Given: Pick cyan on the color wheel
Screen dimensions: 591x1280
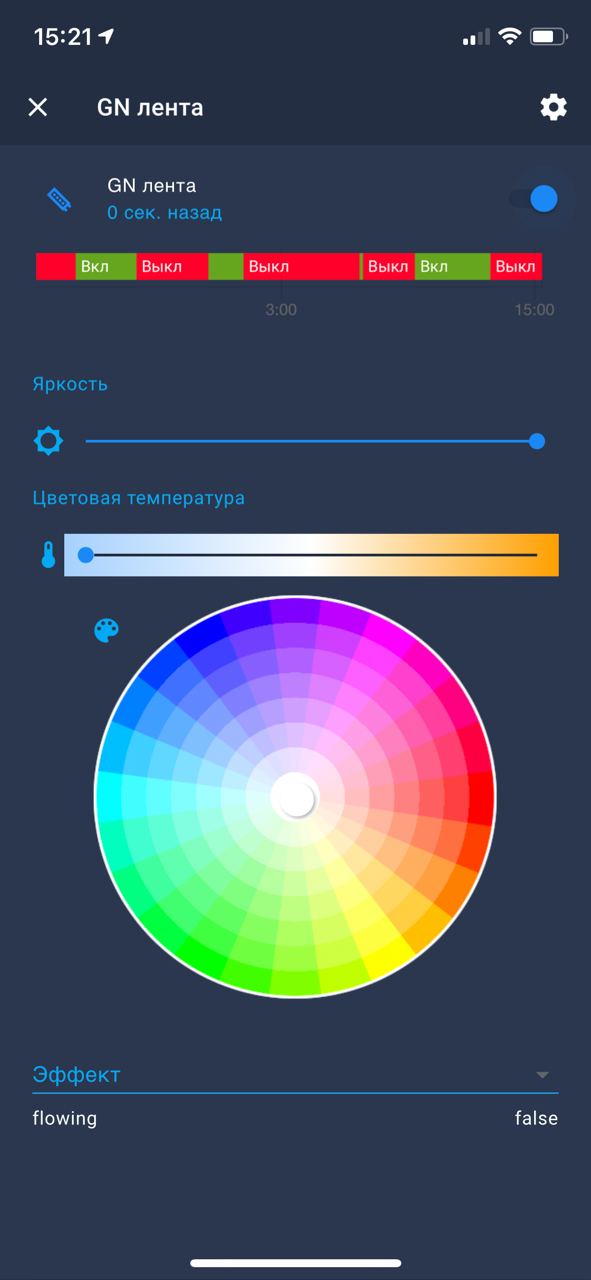Looking at the screenshot, I should pyautogui.click(x=109, y=796).
